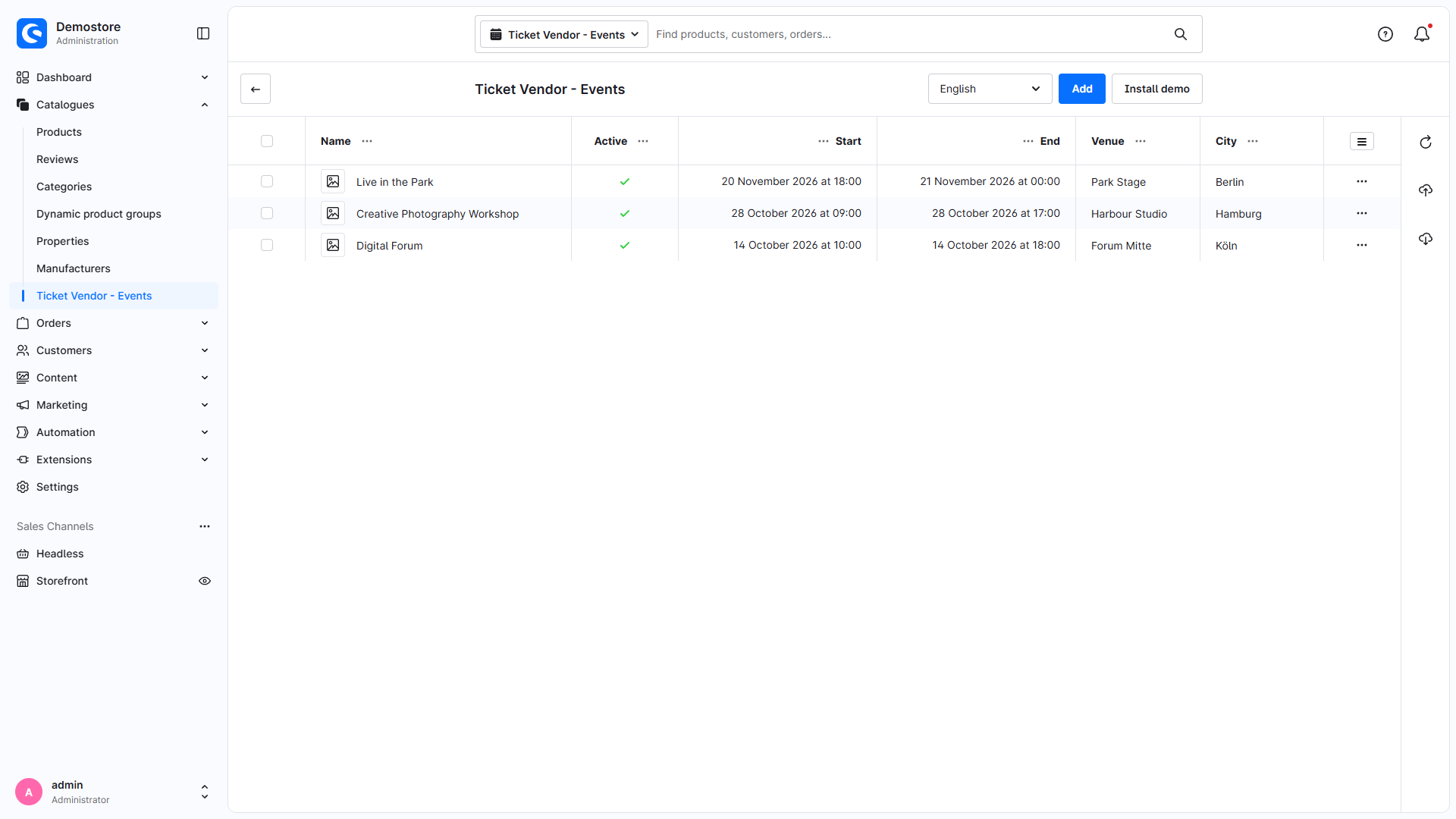1456x819 pixels.
Task: Check the Digital Forum row
Action: (x=267, y=245)
